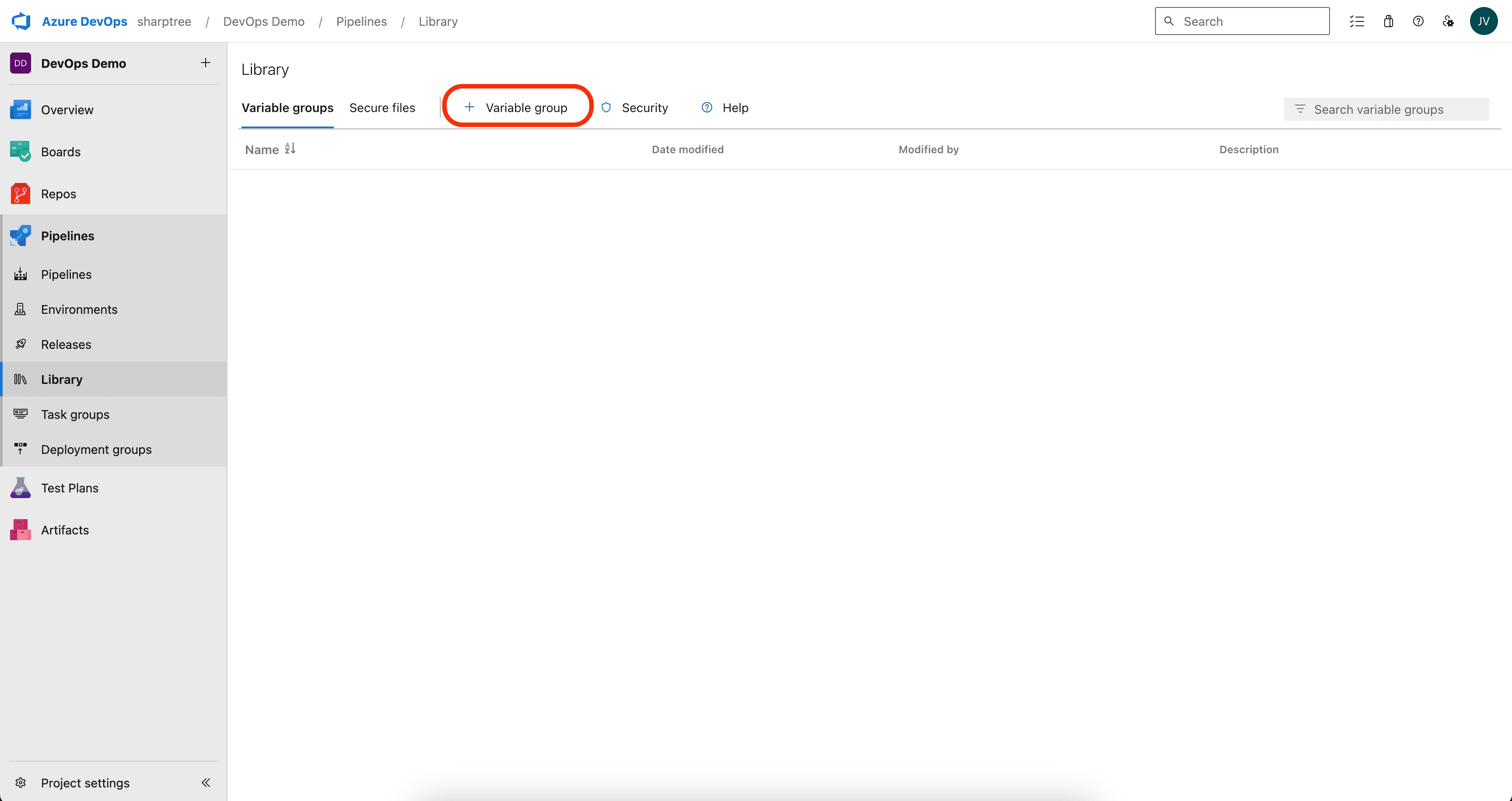Image resolution: width=1512 pixels, height=801 pixels.
Task: Open the Marketplace shopping bag icon
Action: (x=1388, y=21)
